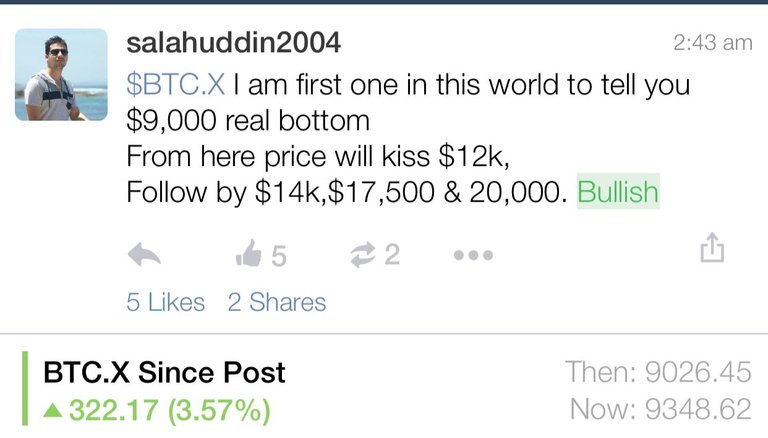Tap the reply arrow icon
The width and height of the screenshot is (768, 438).
point(144,255)
